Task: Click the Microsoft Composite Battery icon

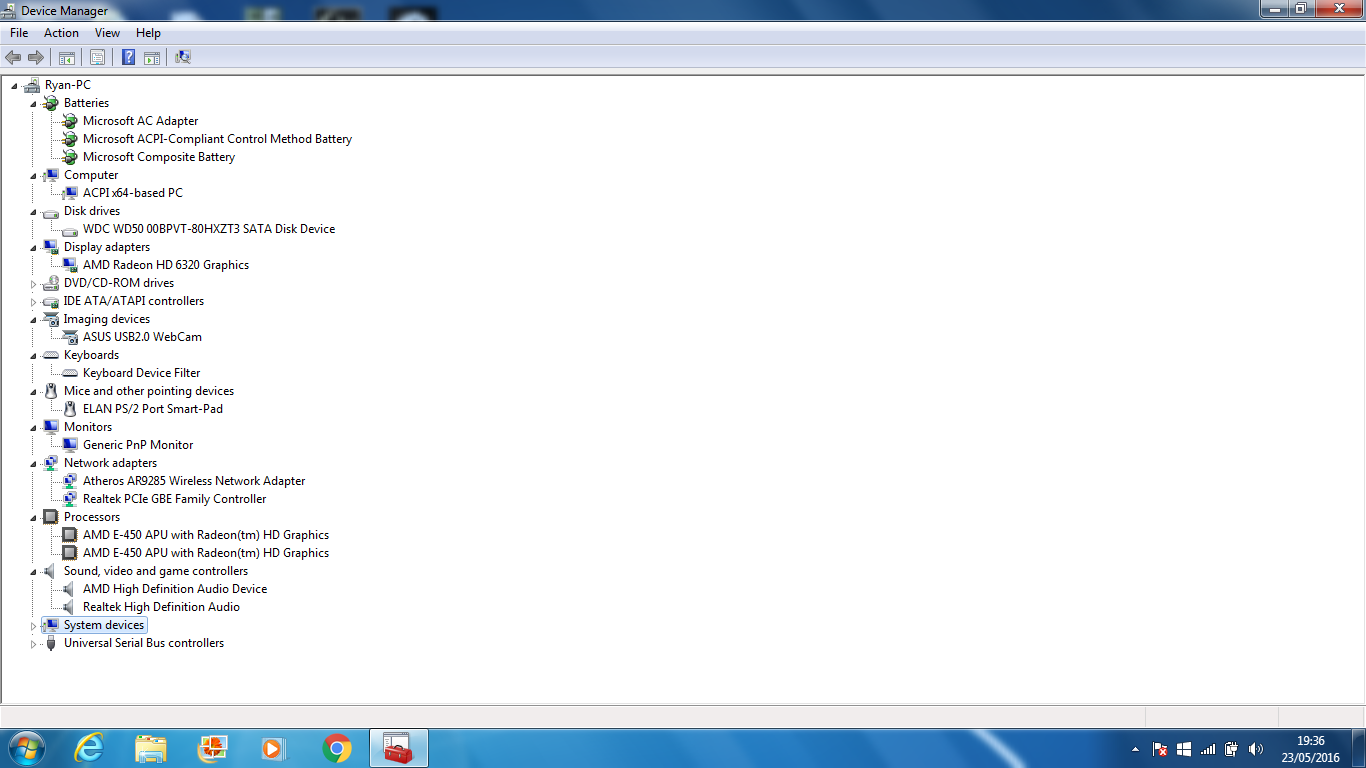Action: (x=69, y=157)
